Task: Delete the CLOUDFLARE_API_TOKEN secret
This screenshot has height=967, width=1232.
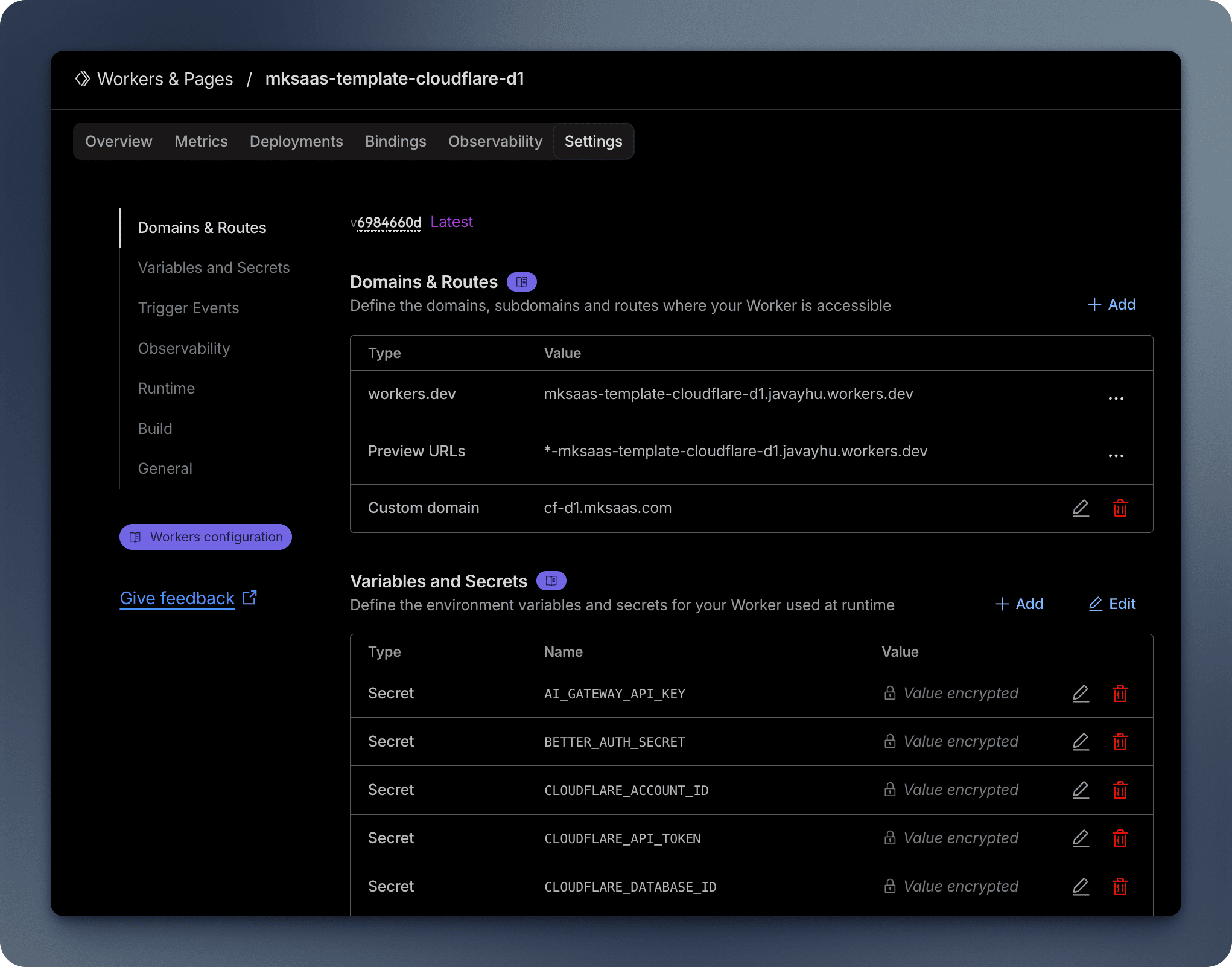Action: [1120, 838]
